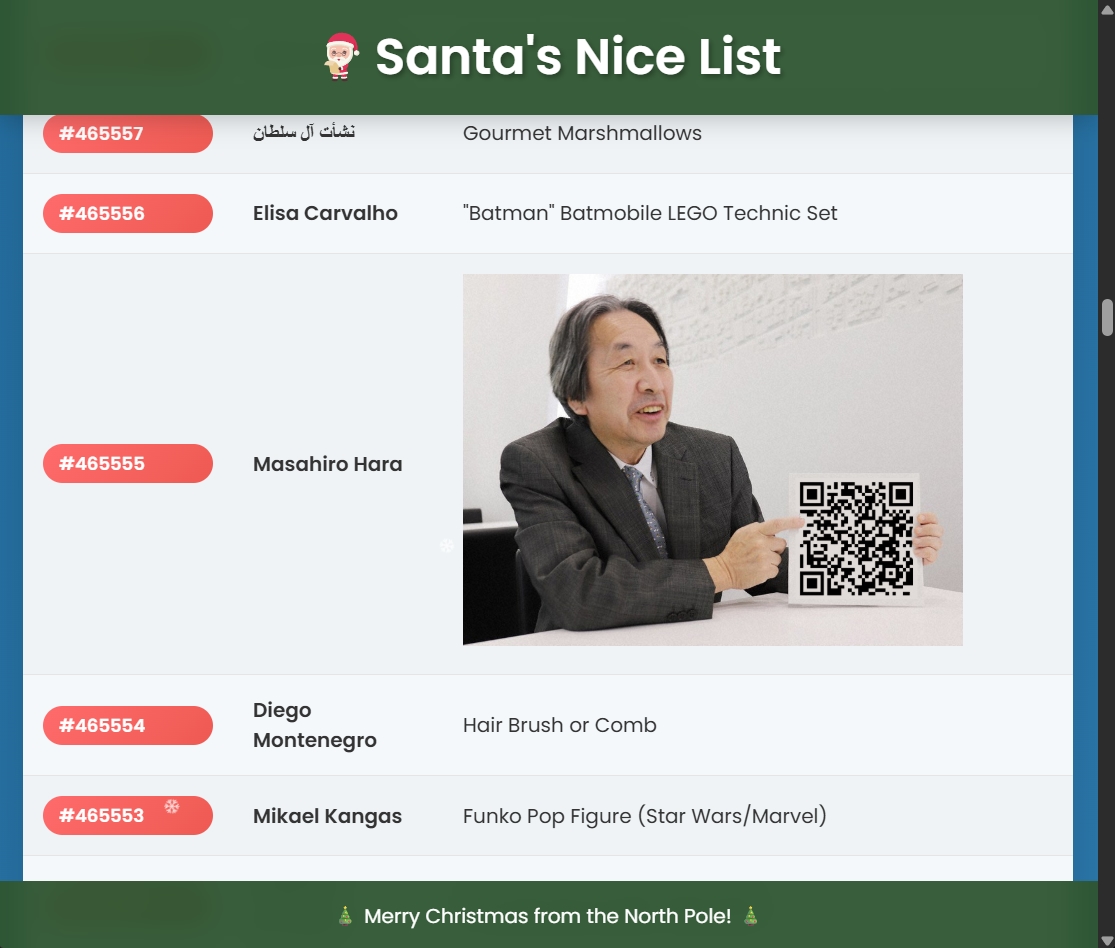This screenshot has height=948, width=1115.
Task: Click the vertical scrollbar thumb
Action: click(x=1107, y=317)
